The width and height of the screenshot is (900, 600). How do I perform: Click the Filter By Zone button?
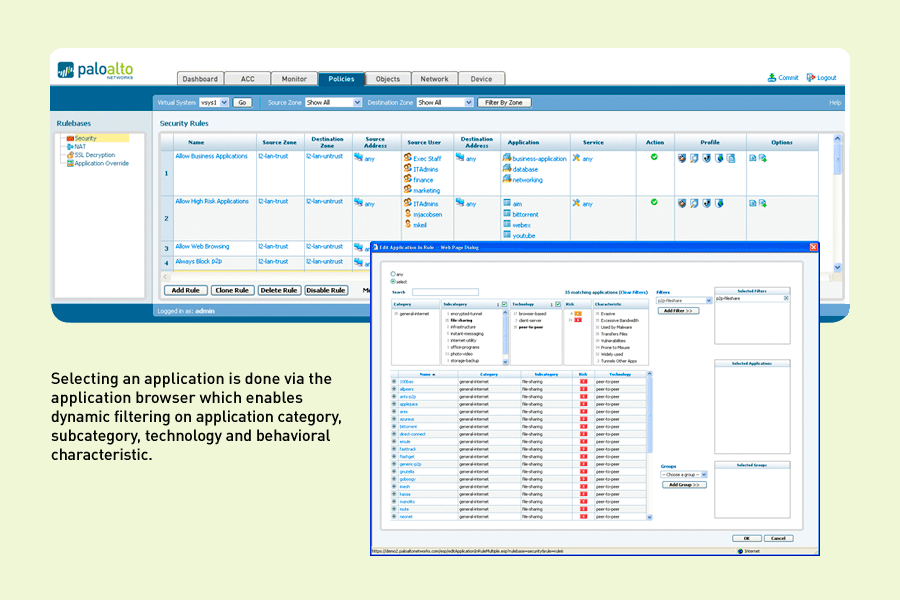click(x=504, y=103)
